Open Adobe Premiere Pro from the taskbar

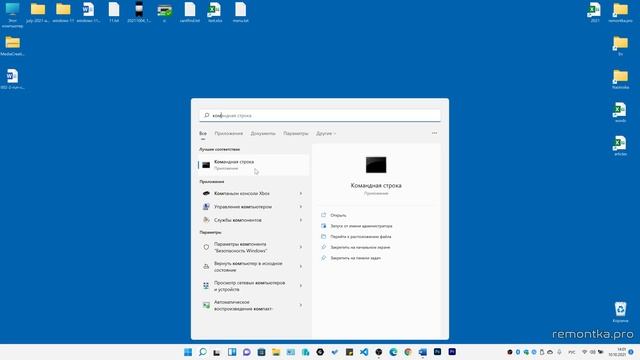(452, 352)
